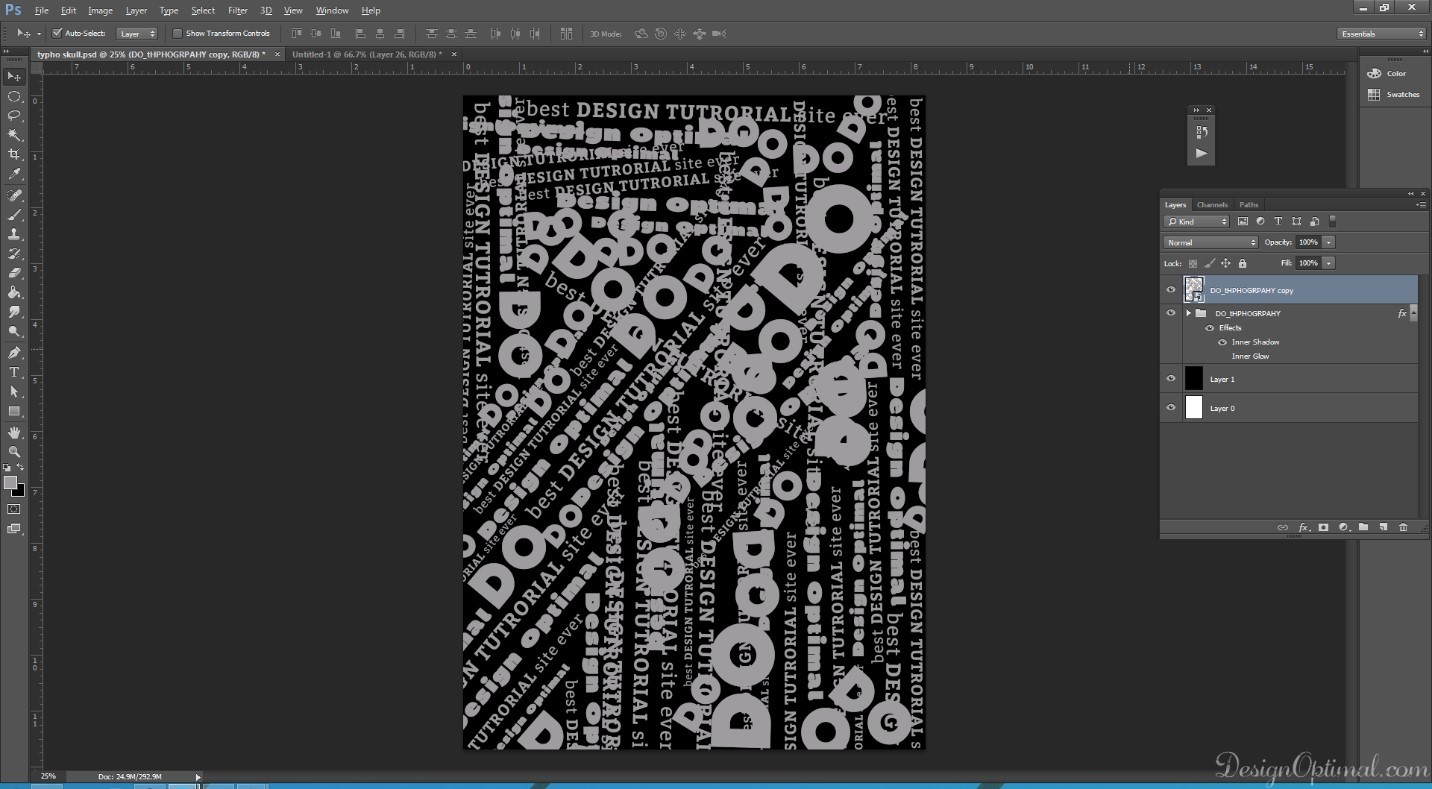Screen dimensions: 1432x789
Task: Open the 3D menu
Action: pos(266,10)
